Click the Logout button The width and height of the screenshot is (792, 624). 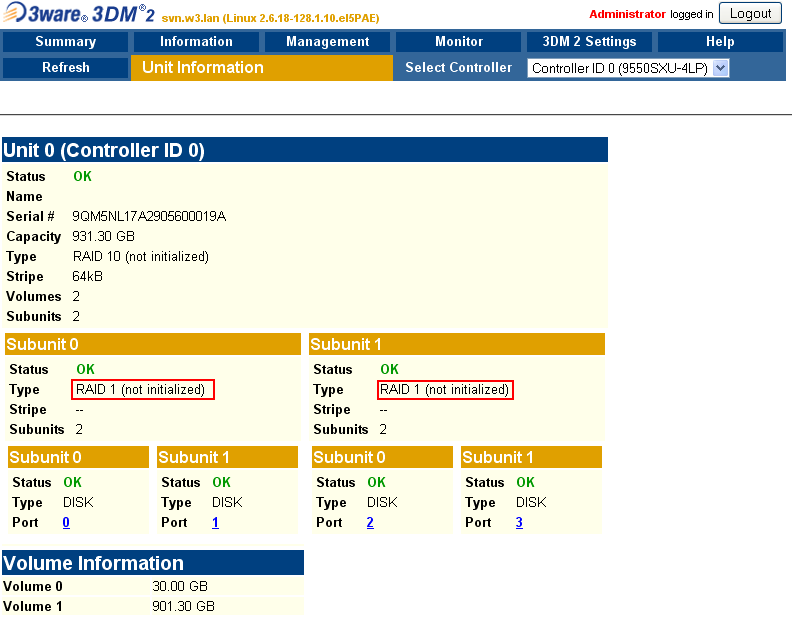pos(750,14)
